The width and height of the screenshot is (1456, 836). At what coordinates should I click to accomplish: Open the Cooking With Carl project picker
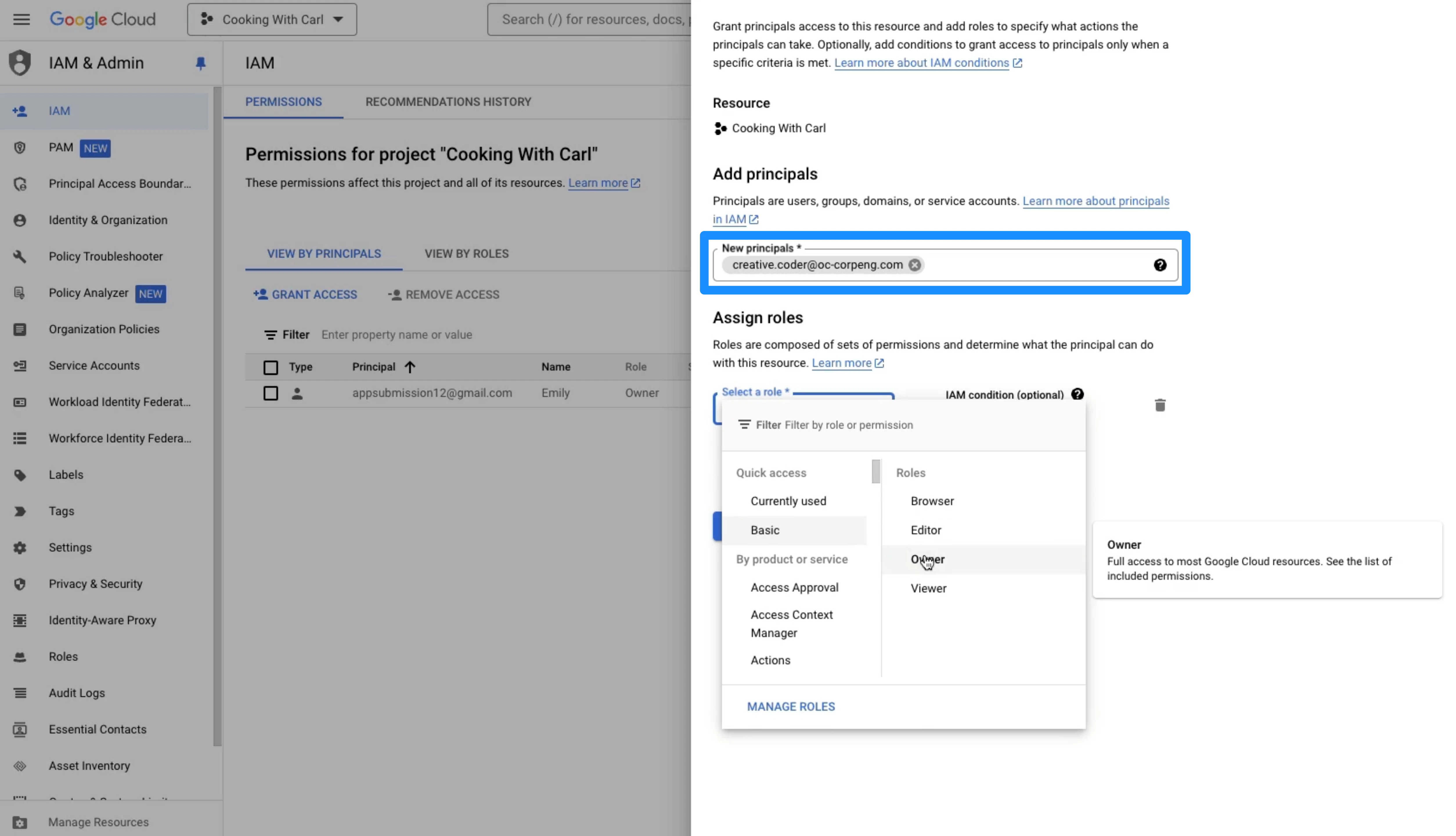tap(271, 19)
